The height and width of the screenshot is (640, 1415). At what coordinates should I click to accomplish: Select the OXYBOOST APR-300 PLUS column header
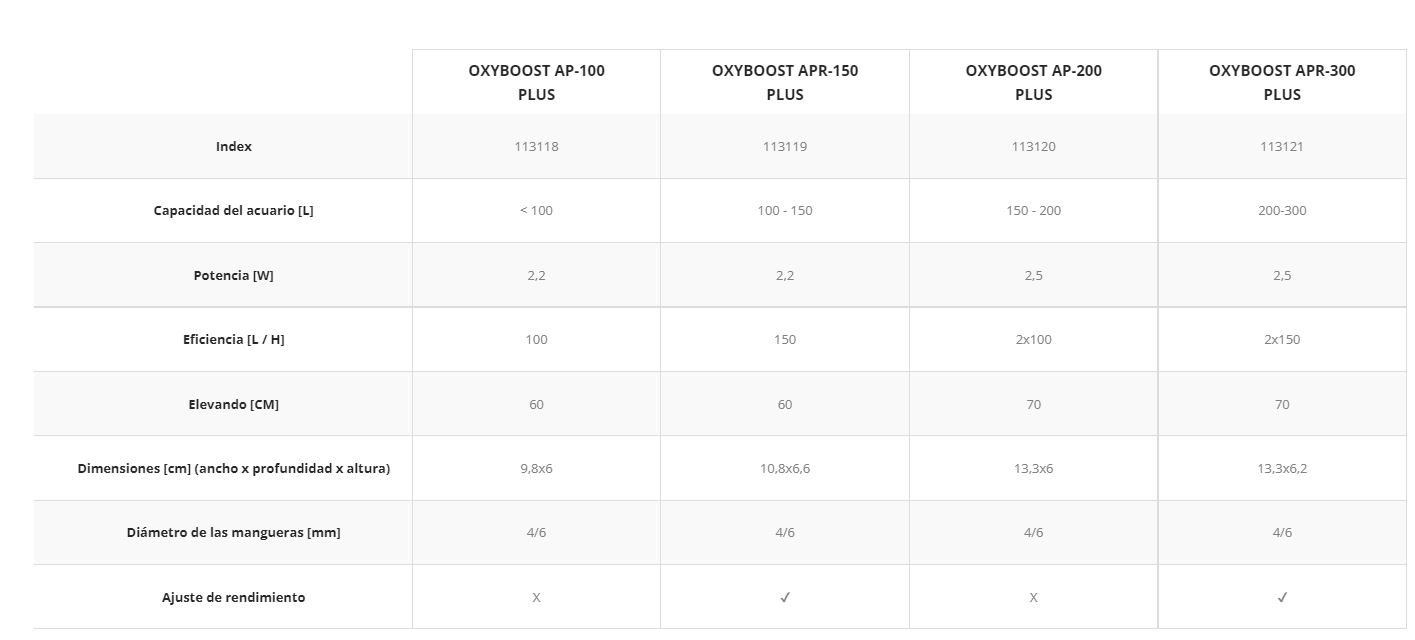click(1282, 82)
